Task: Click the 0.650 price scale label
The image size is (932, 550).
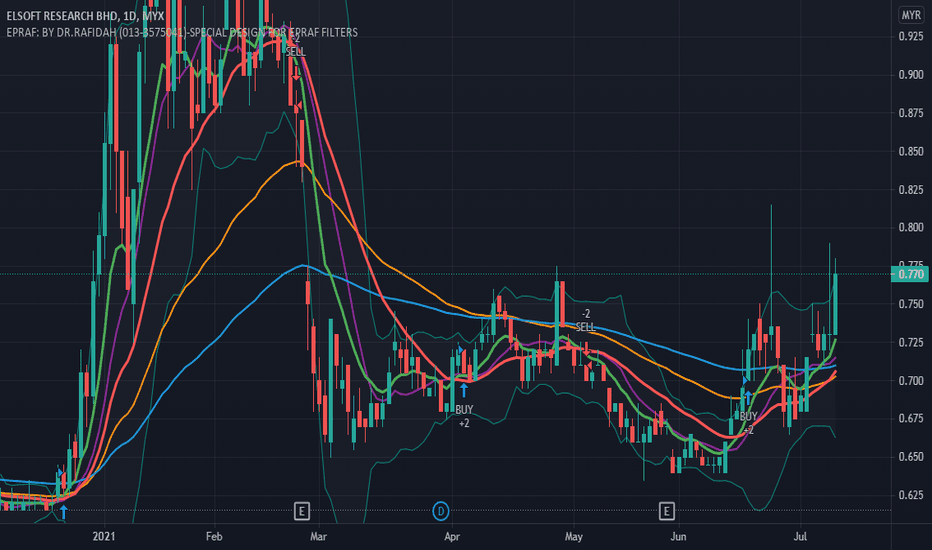Action: pyautogui.click(x=911, y=457)
